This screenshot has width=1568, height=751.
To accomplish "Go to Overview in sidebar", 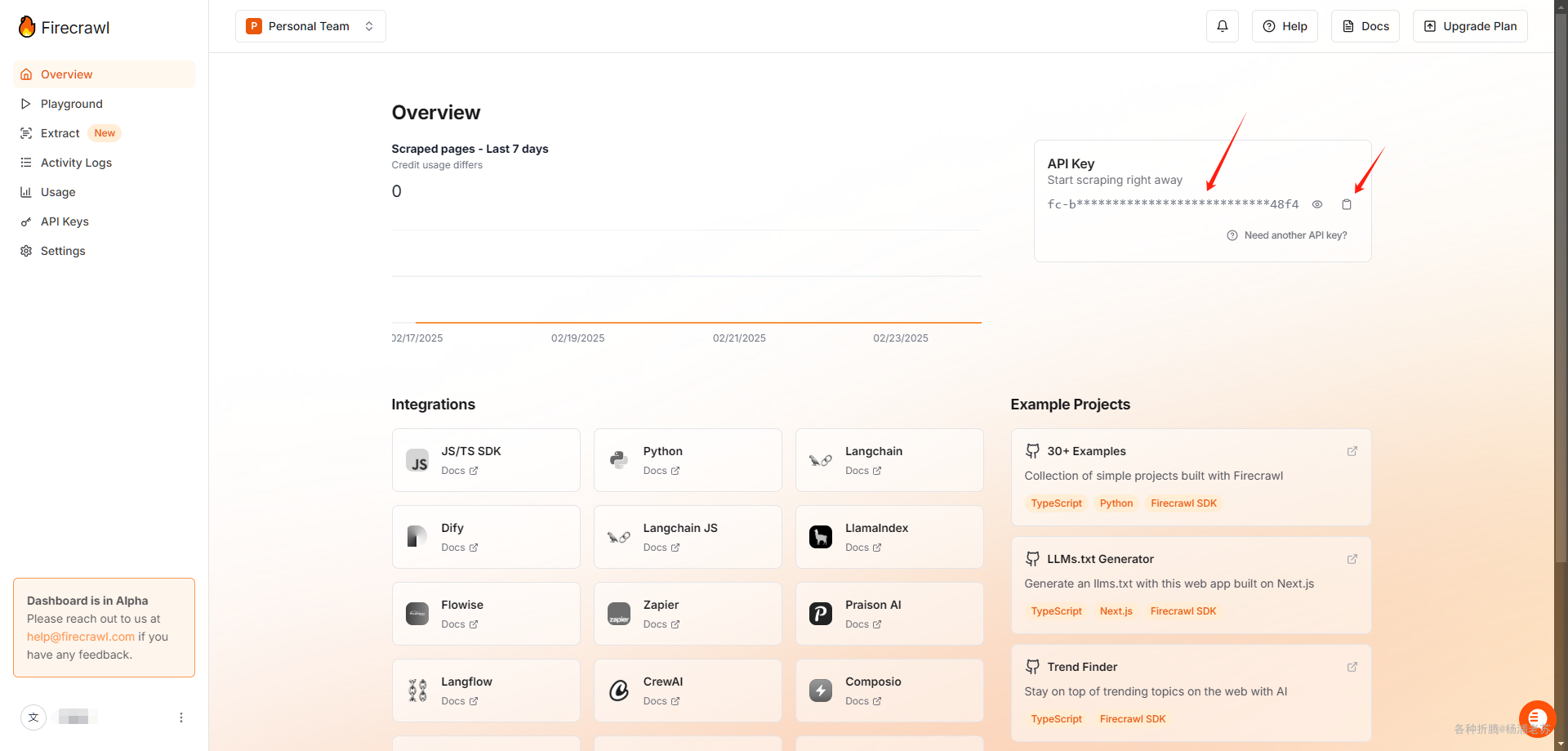I will (104, 74).
